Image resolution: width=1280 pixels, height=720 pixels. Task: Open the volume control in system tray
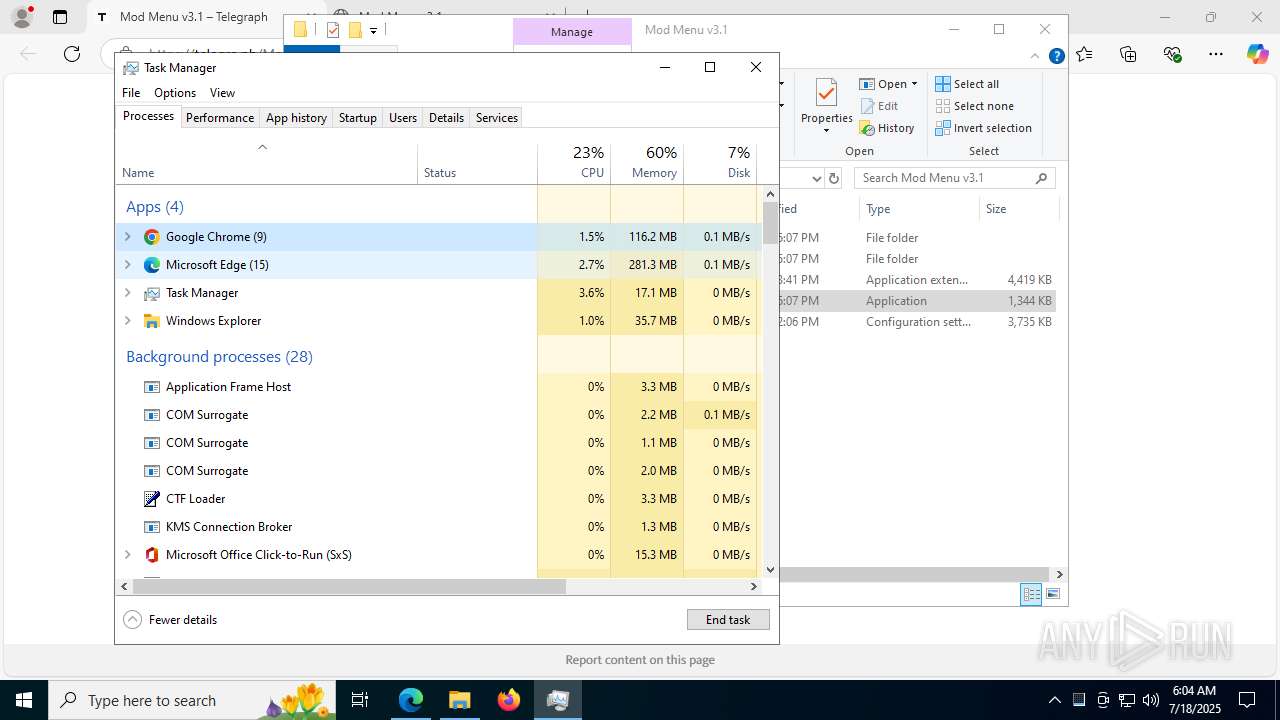1151,700
